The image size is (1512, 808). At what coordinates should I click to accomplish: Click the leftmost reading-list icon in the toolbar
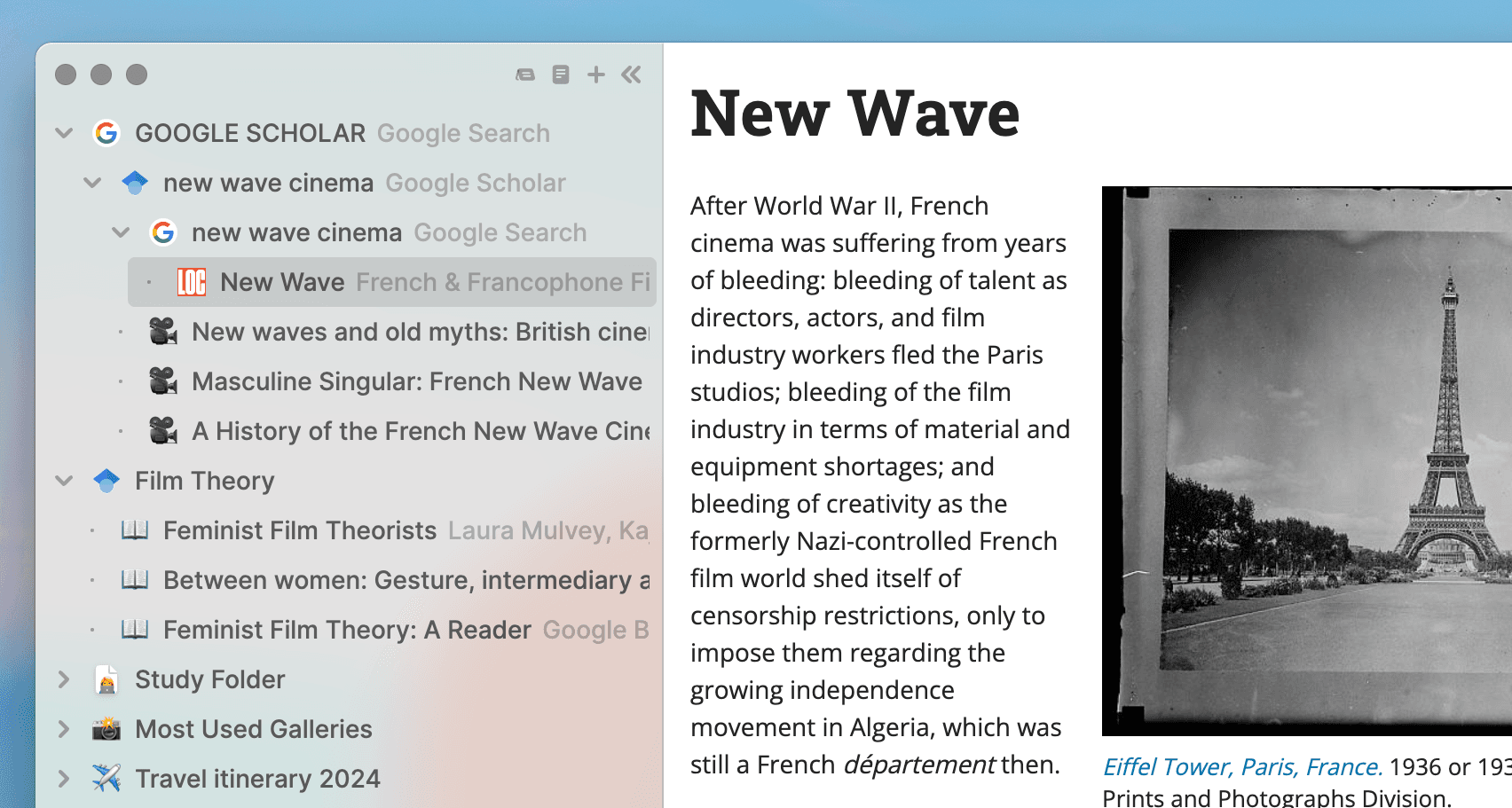tap(525, 75)
